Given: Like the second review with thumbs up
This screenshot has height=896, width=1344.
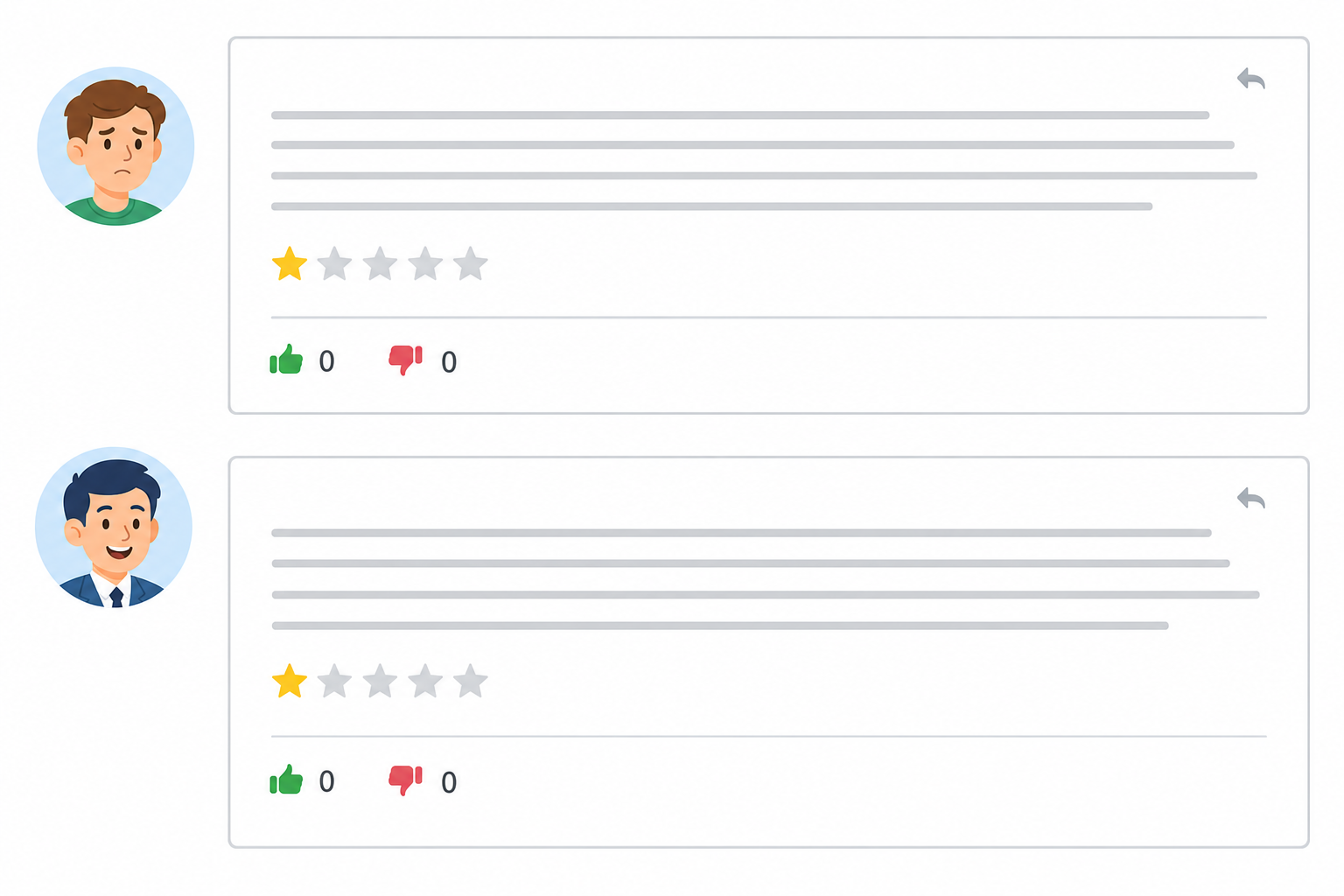Looking at the screenshot, I should pyautogui.click(x=286, y=780).
